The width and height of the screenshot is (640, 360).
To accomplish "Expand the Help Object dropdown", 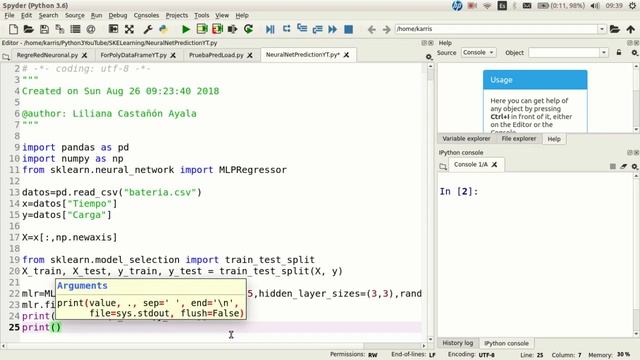I will [604, 53].
